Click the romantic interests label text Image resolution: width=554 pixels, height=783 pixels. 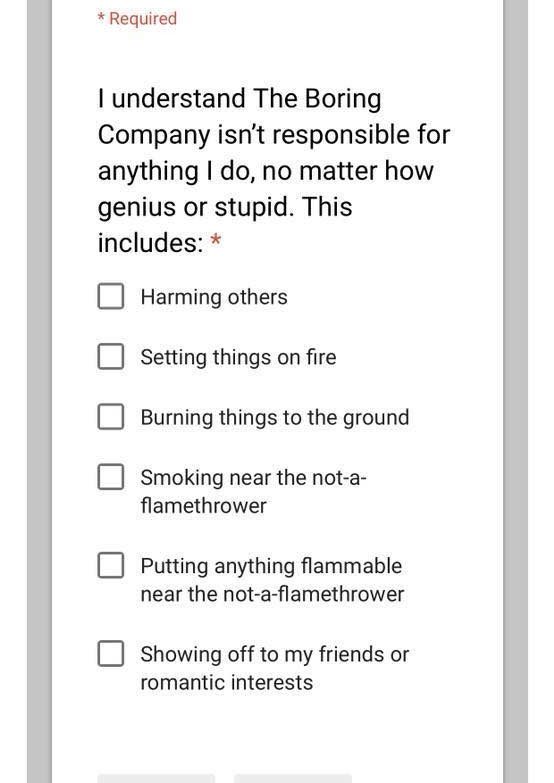click(227, 682)
